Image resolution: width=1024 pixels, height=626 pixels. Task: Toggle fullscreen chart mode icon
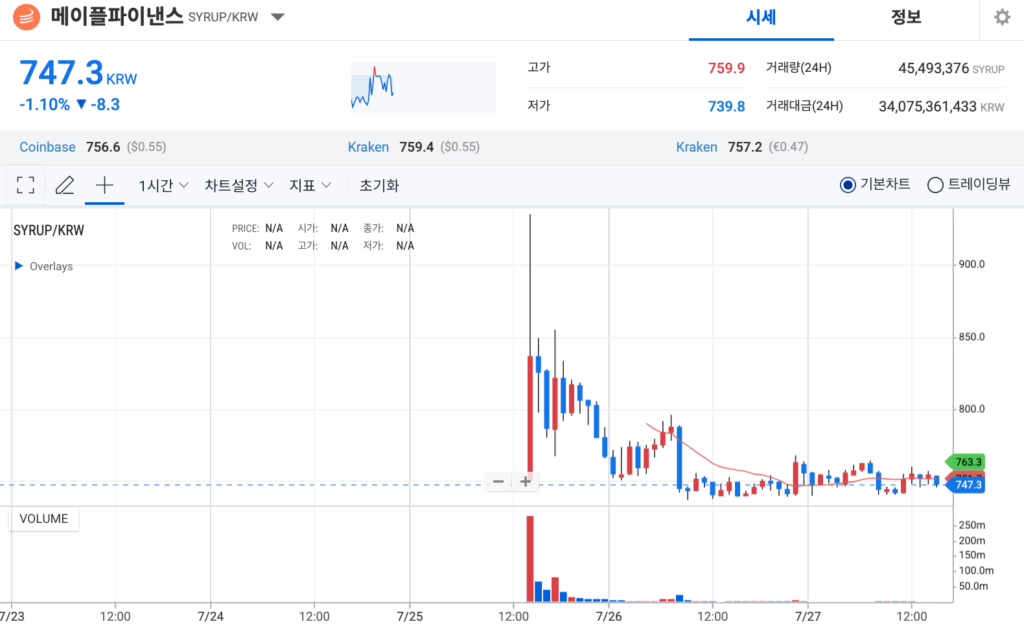pyautogui.click(x=25, y=185)
